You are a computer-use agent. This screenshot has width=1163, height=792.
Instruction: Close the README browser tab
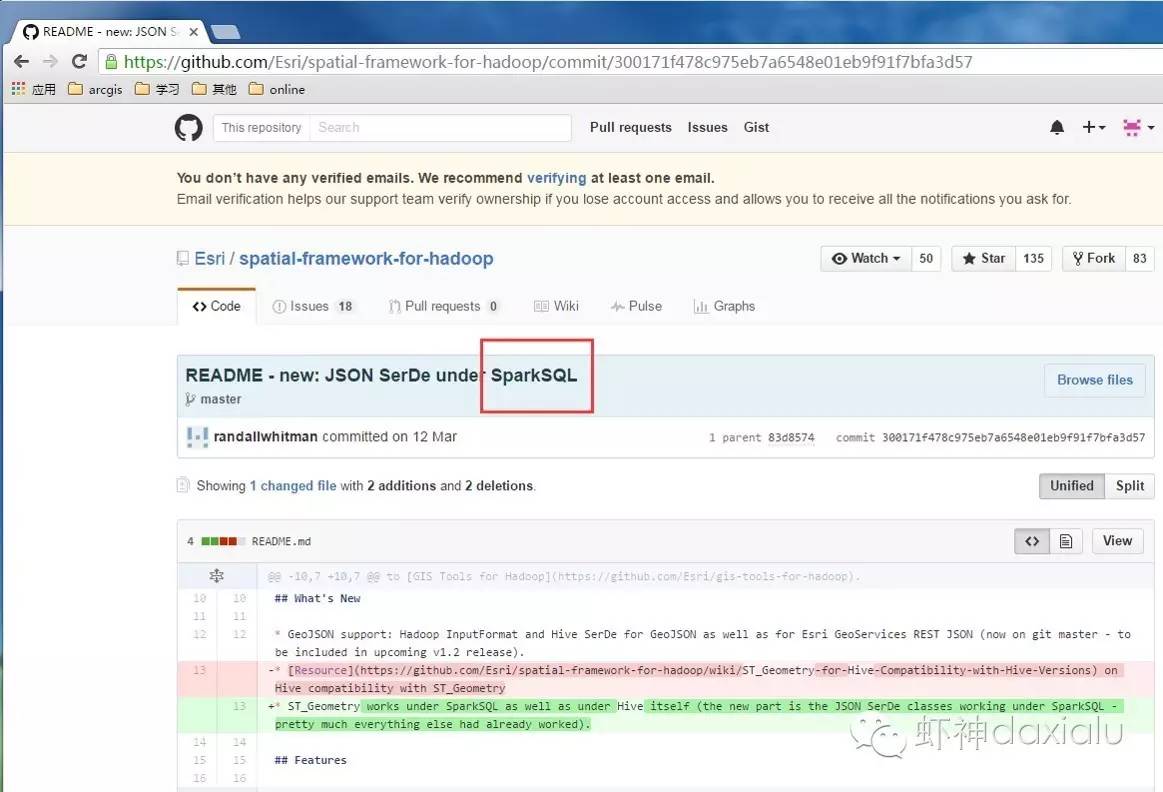pyautogui.click(x=194, y=32)
